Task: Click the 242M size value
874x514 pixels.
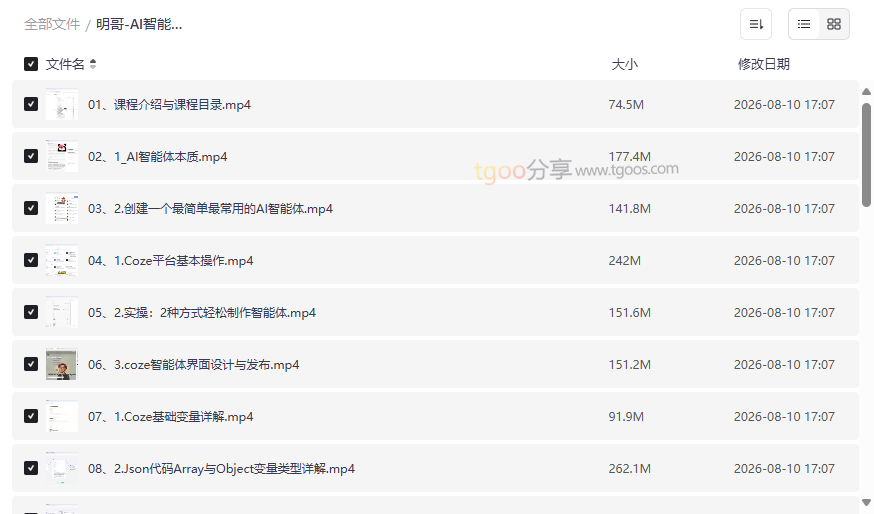Action: 624,260
